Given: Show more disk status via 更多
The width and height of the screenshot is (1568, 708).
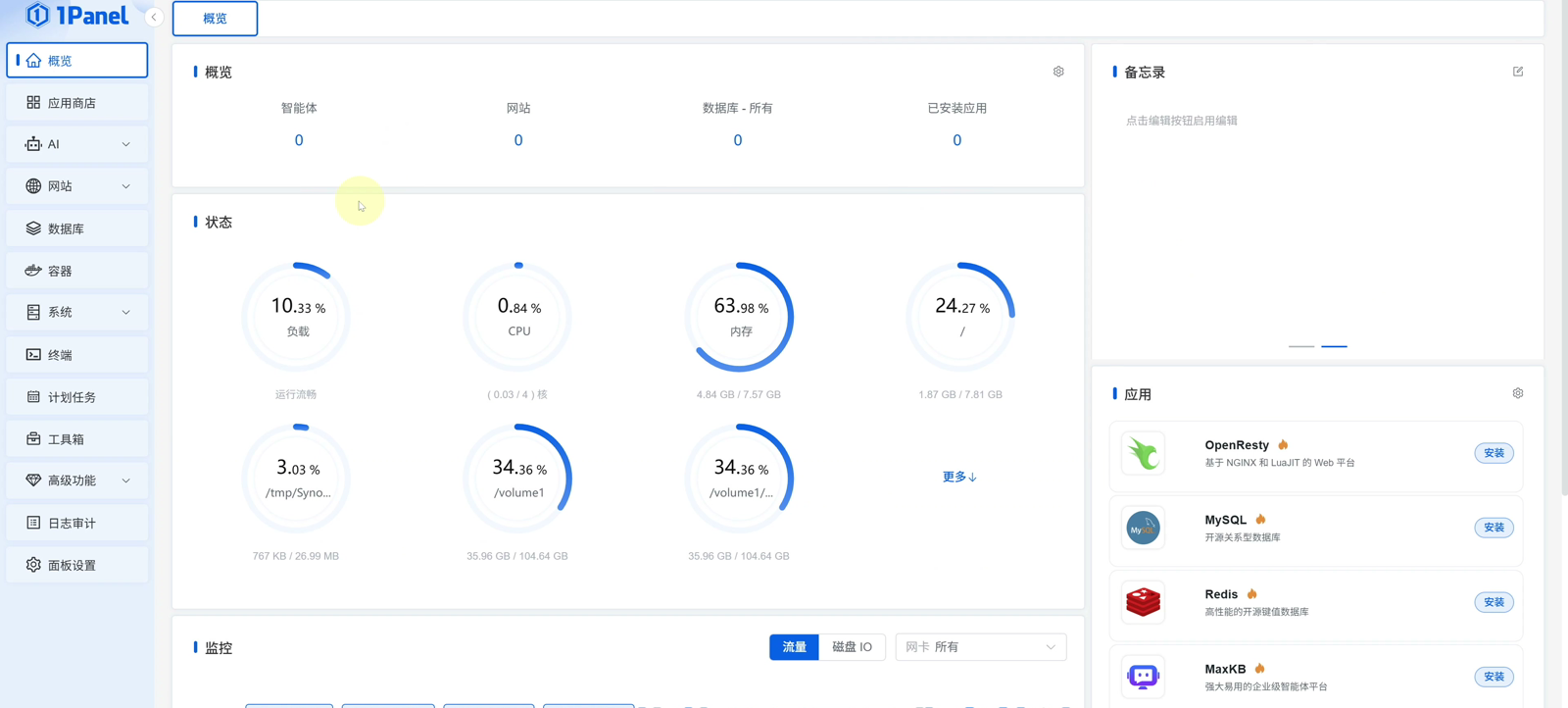Looking at the screenshot, I should tap(959, 477).
